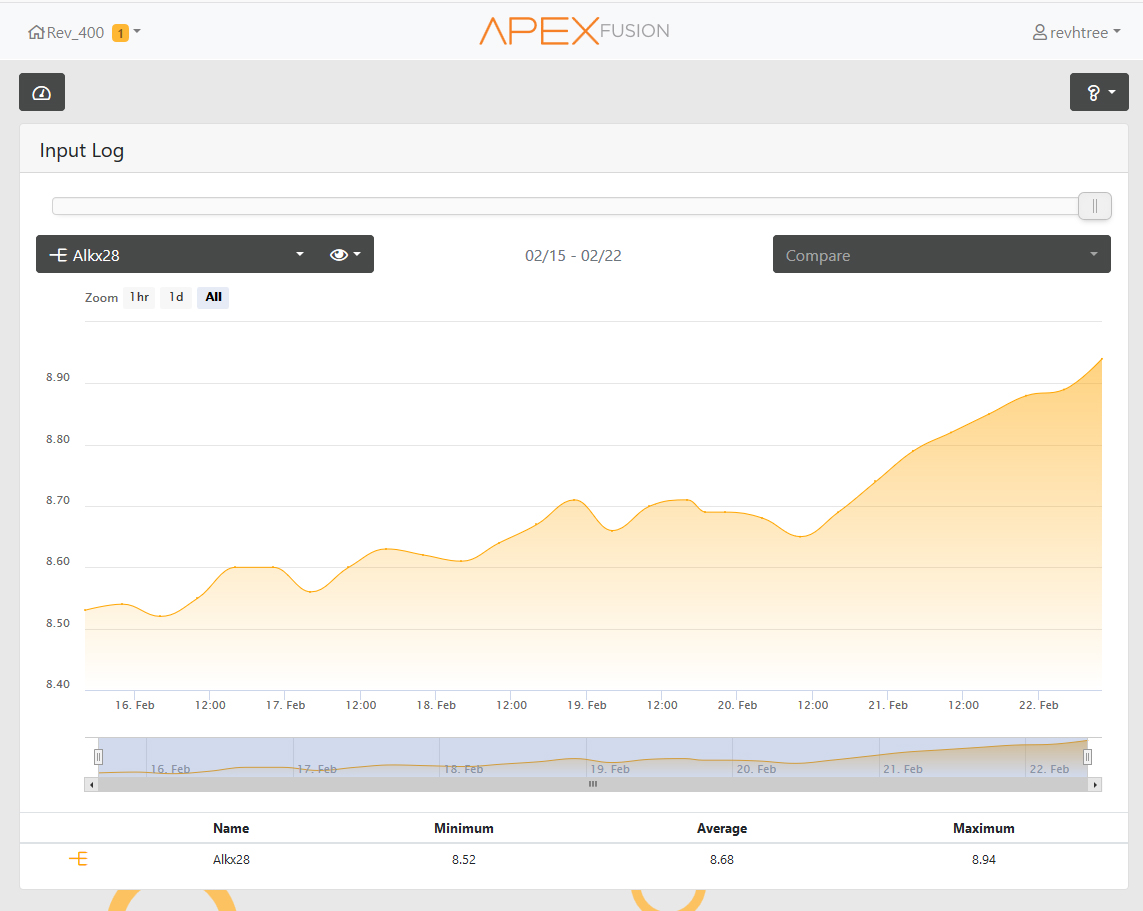Set chart zoom to 1hr
Viewport: 1143px width, 911px height.
(x=139, y=297)
